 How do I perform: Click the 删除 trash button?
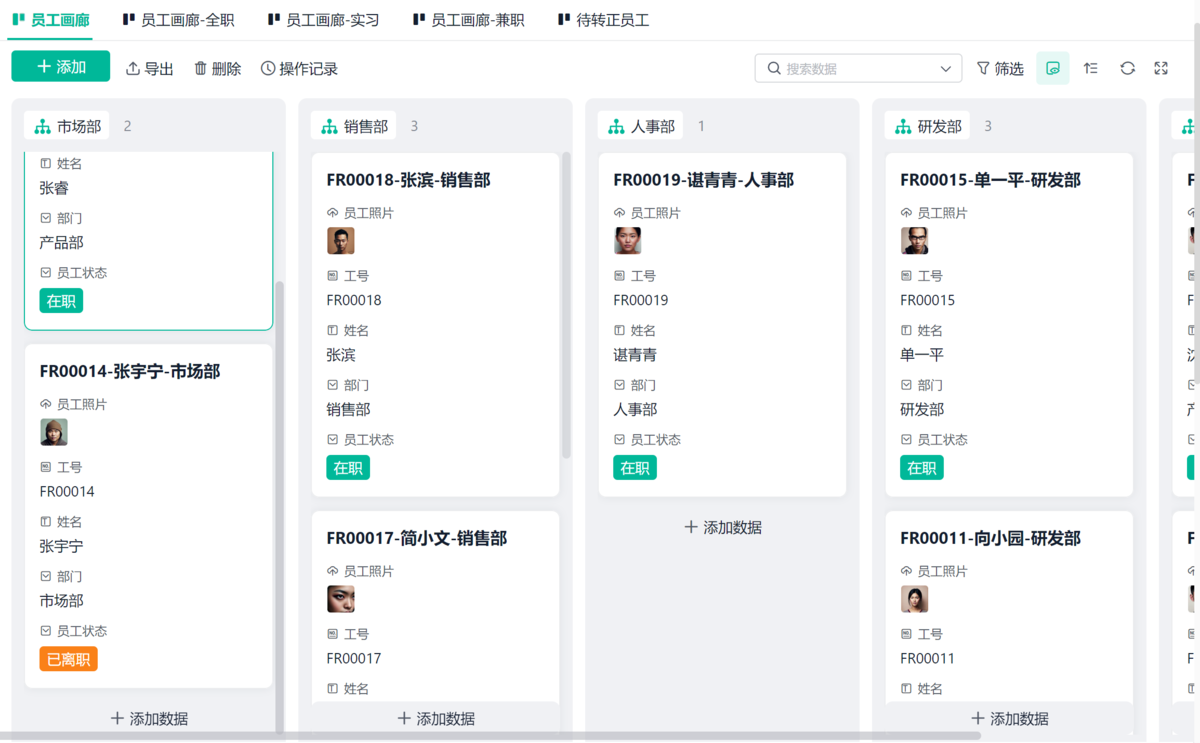[218, 68]
